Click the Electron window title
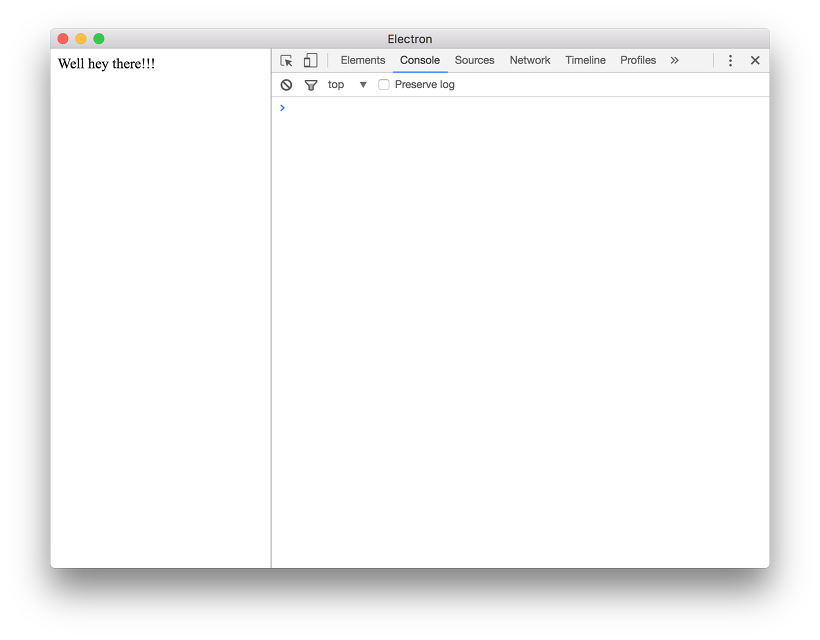 (410, 39)
